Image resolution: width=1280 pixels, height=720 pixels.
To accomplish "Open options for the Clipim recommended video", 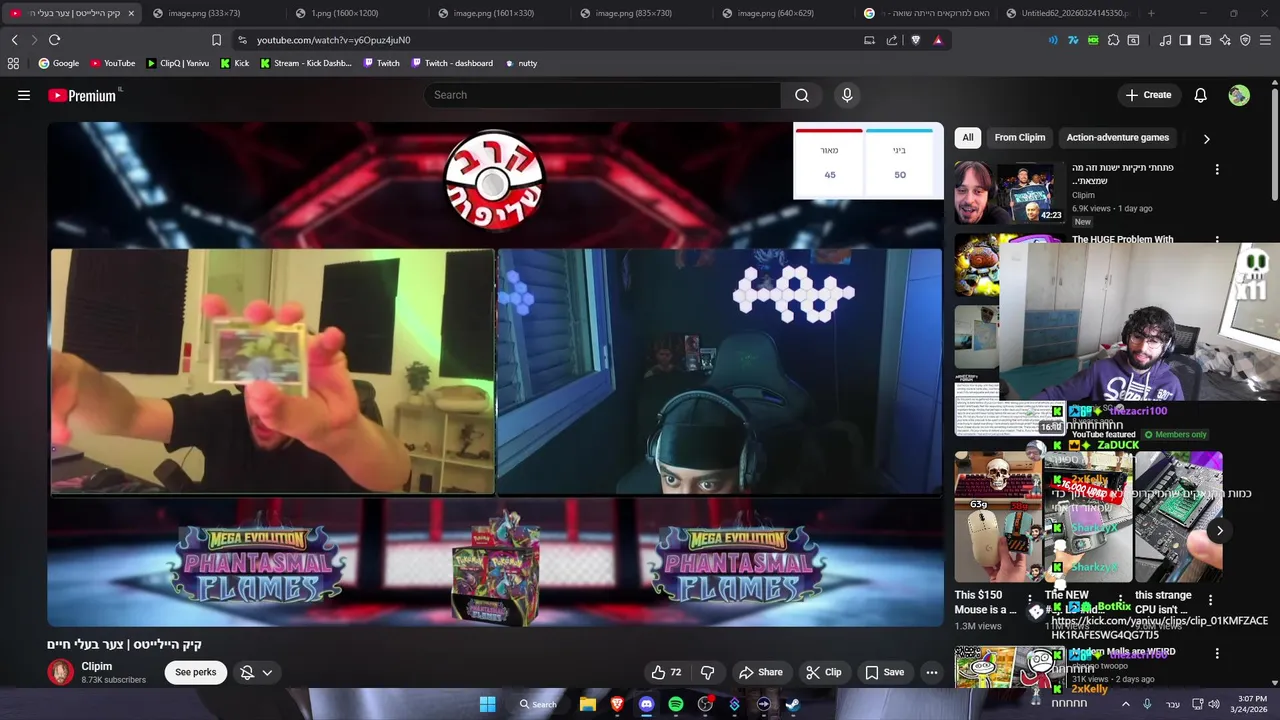I will pos(1217,169).
